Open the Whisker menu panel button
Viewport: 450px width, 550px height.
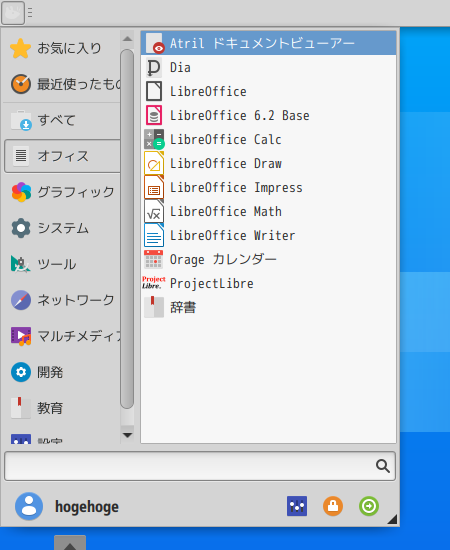13,13
